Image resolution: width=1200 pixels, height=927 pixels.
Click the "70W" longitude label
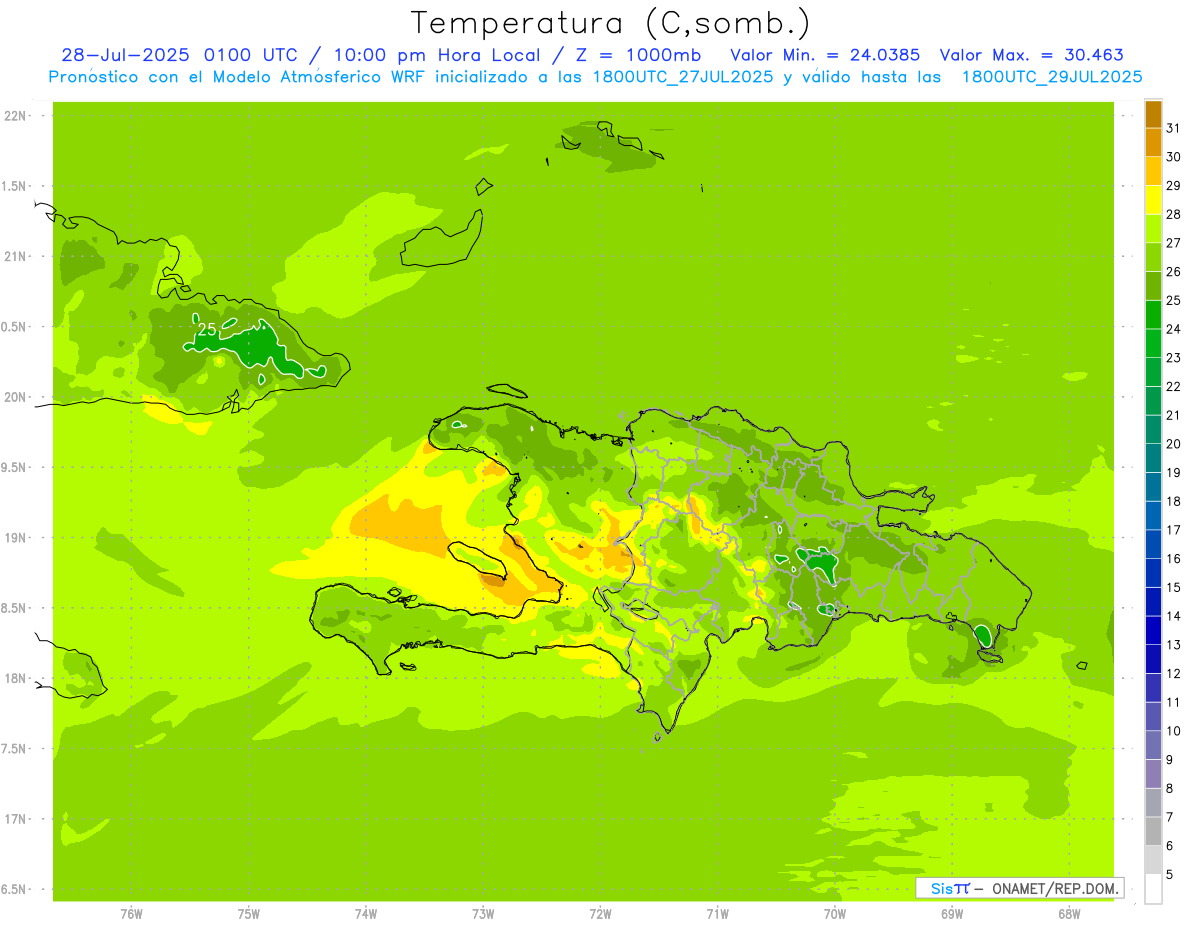point(835,914)
